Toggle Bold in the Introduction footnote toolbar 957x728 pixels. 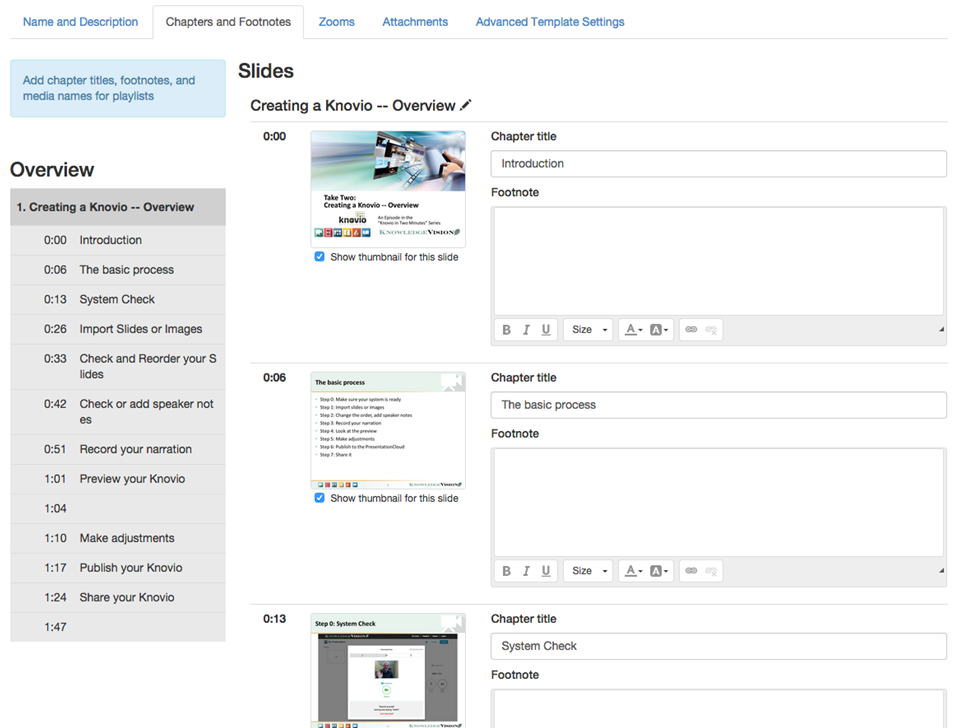click(506, 330)
